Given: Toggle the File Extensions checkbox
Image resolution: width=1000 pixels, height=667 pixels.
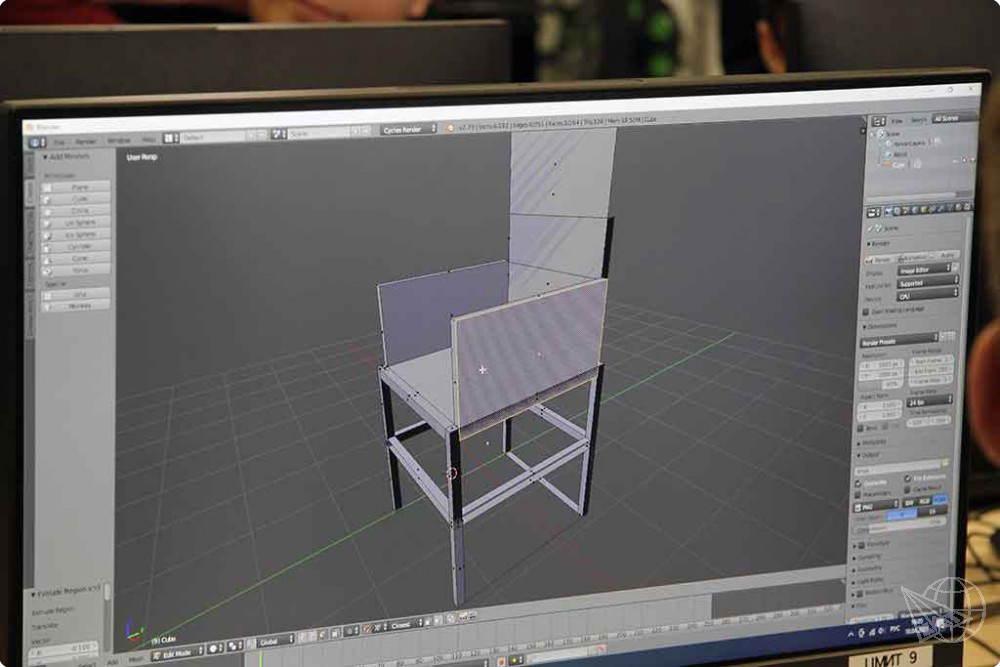Looking at the screenshot, I should coord(908,478).
